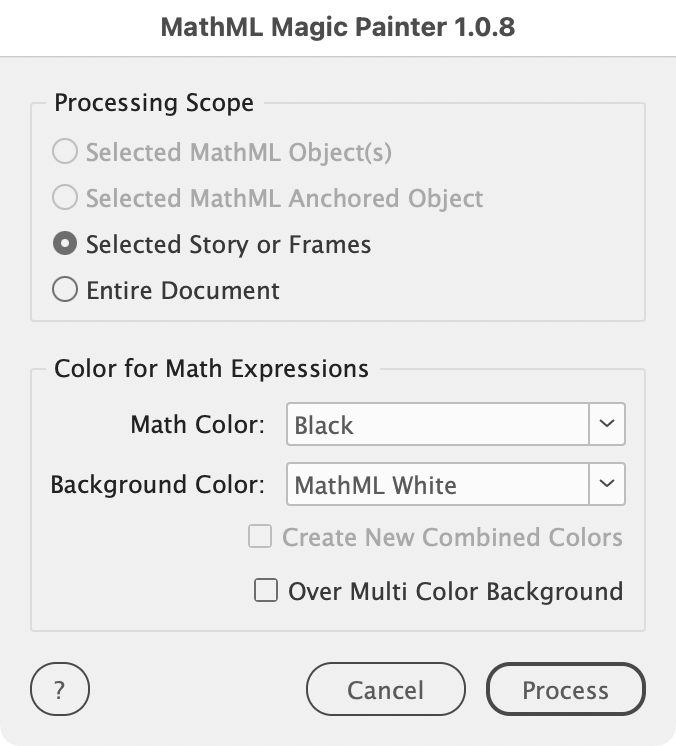Open the Math Color combo box showing Black

[x=438, y=425]
